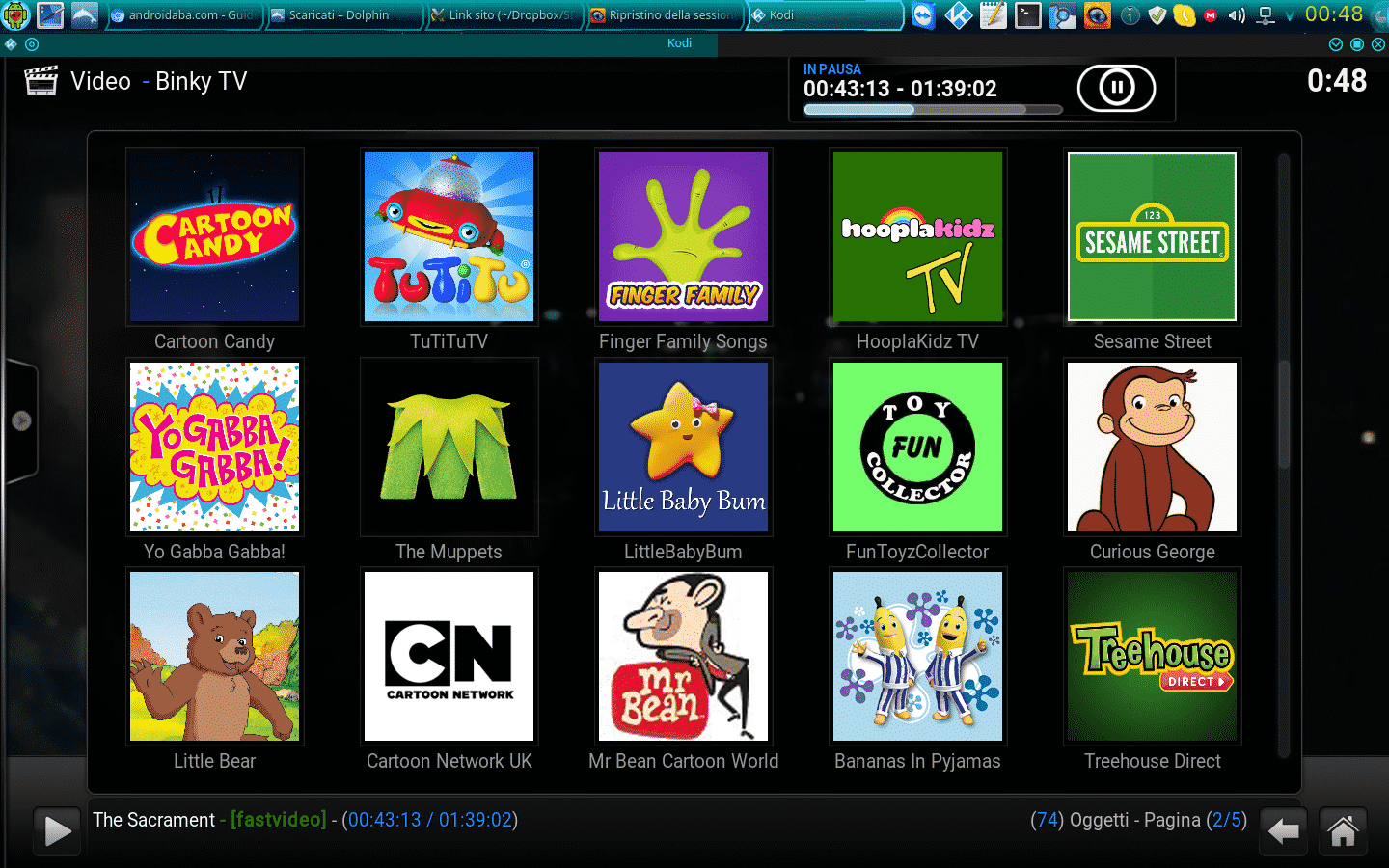Launch the terminal from the panel
This screenshot has height=868, width=1389.
[x=1027, y=15]
